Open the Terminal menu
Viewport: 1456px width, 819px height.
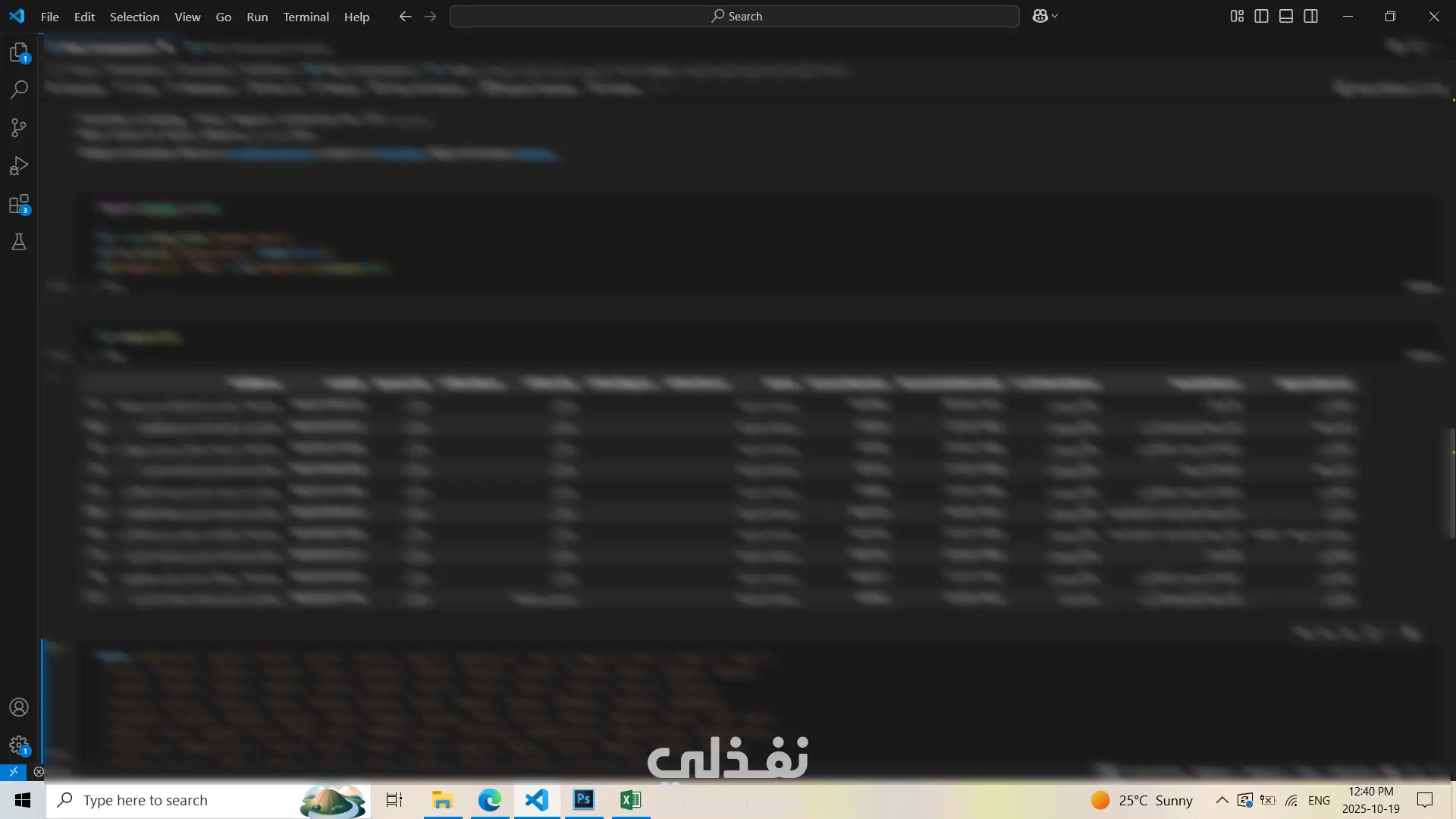(x=306, y=17)
